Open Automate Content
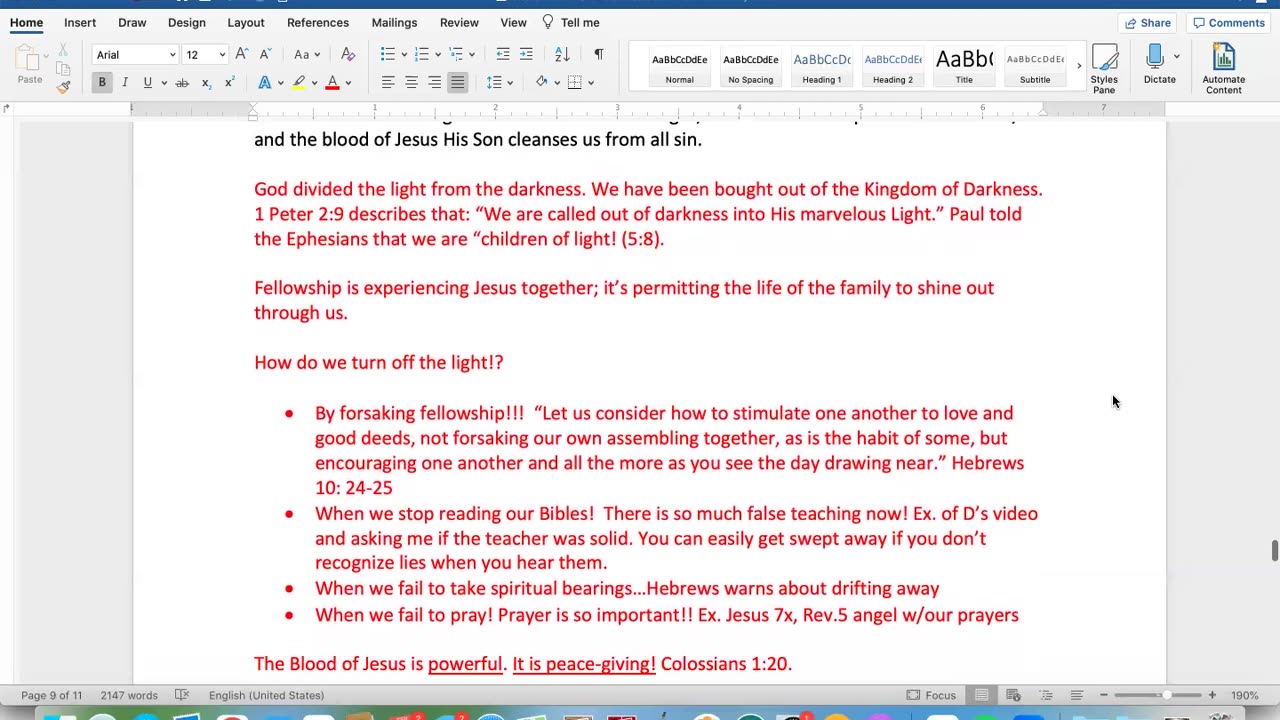 [1224, 69]
